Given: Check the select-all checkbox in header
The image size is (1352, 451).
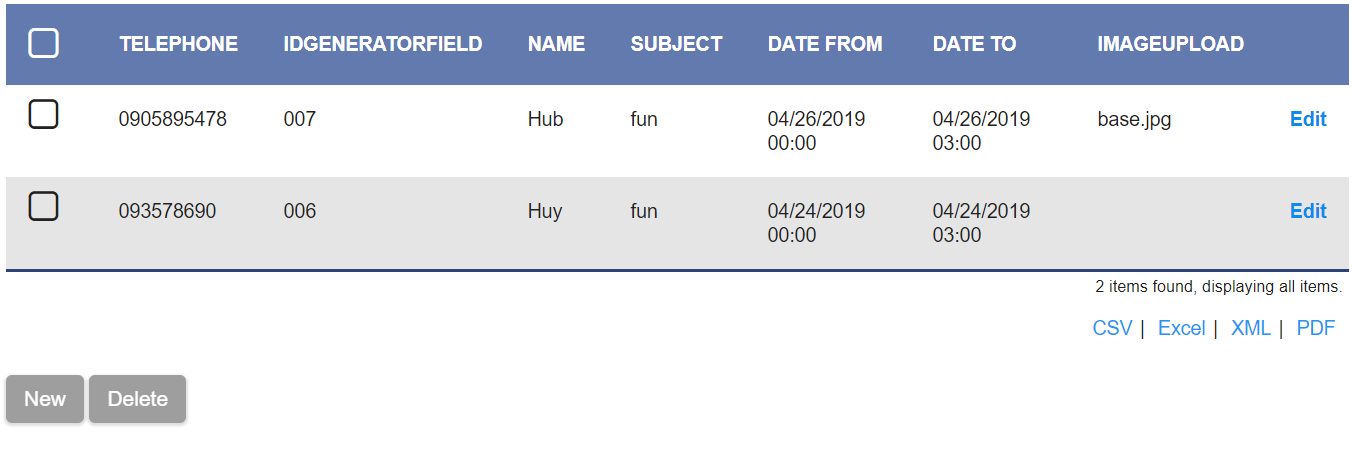Looking at the screenshot, I should click(43, 43).
